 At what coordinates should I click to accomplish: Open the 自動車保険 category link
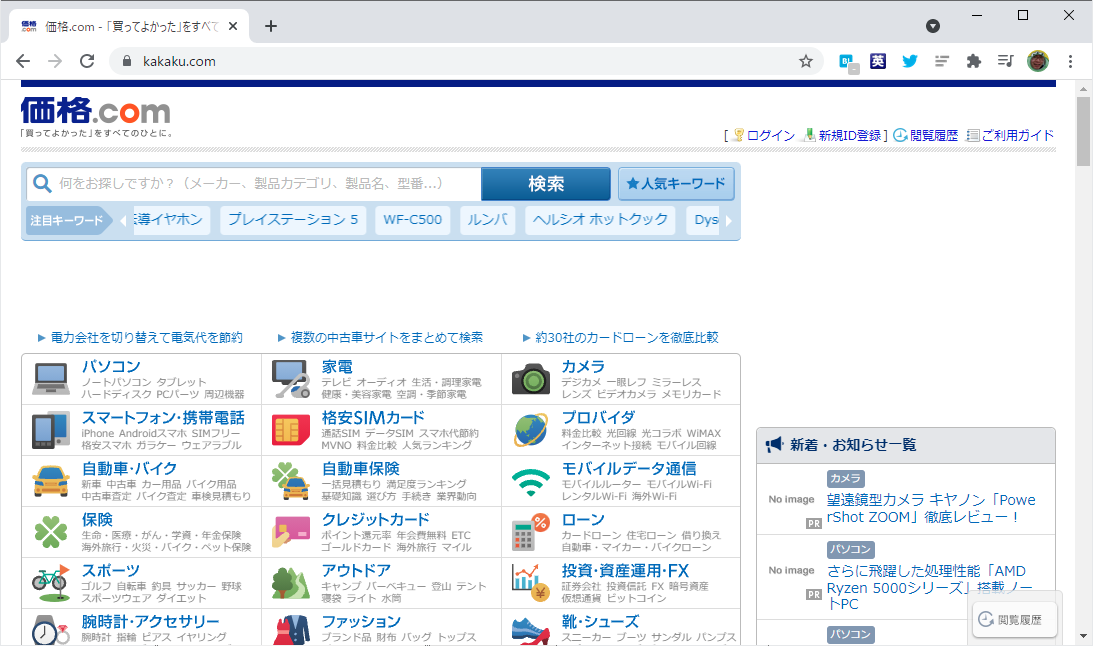coord(360,468)
